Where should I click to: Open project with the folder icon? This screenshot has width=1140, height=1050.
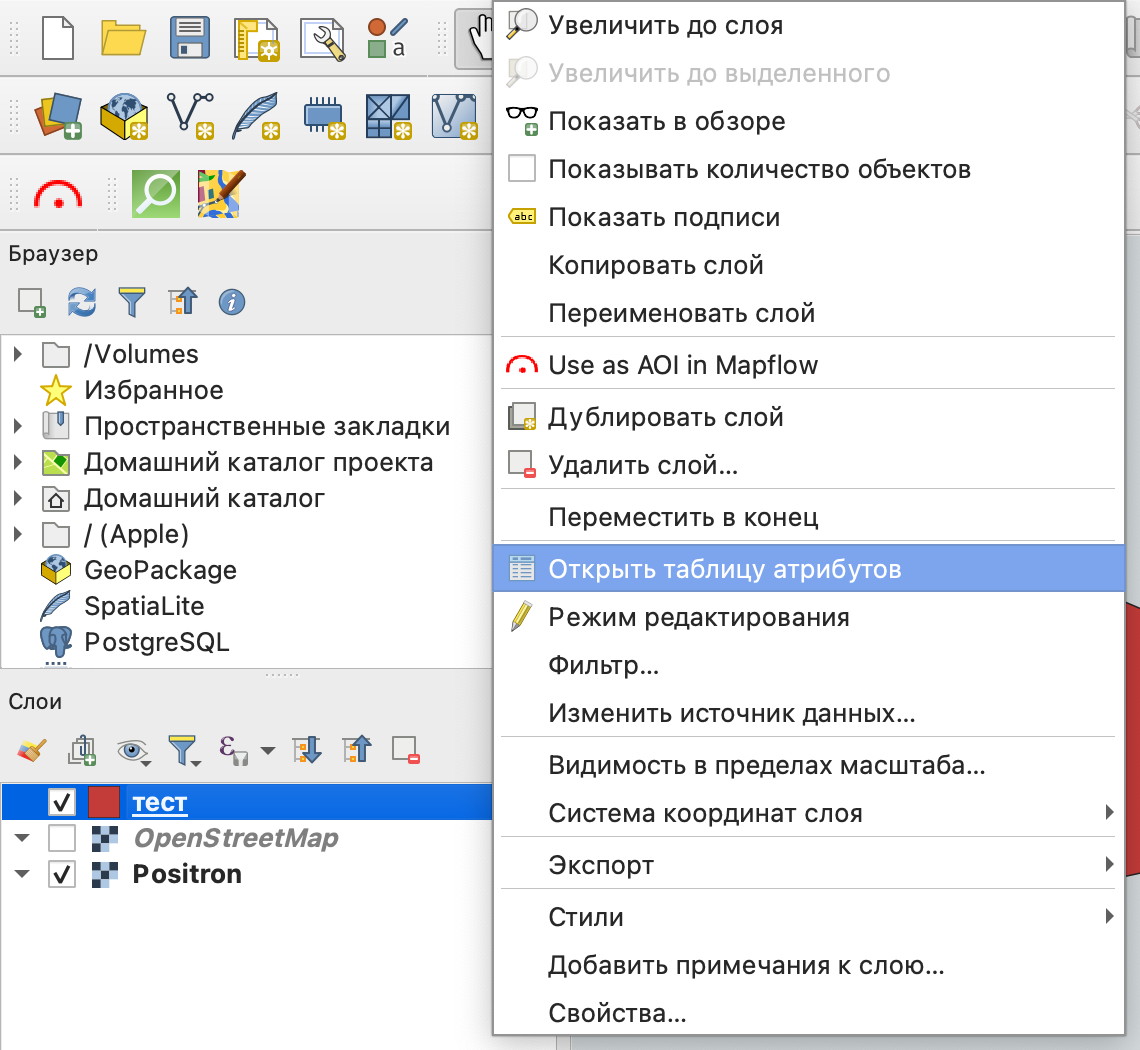tap(124, 38)
